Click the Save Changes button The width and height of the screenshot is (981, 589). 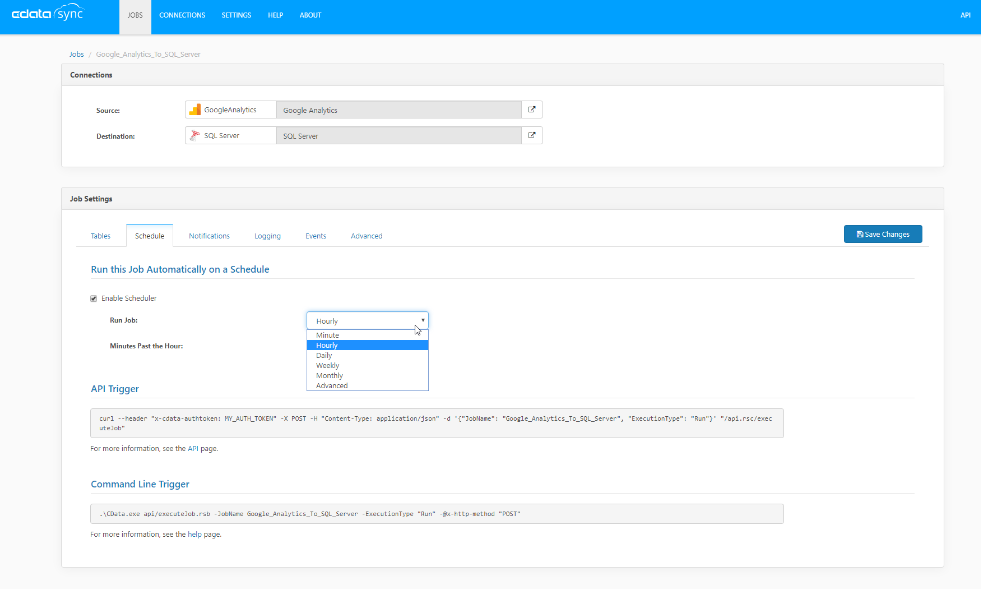pyautogui.click(x=883, y=234)
